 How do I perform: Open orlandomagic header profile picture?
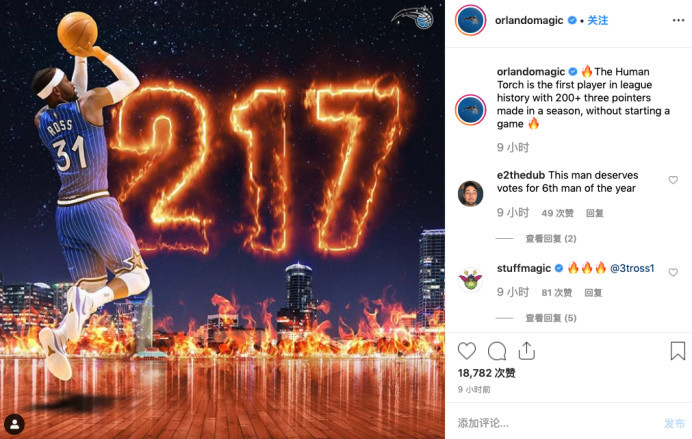(x=470, y=20)
